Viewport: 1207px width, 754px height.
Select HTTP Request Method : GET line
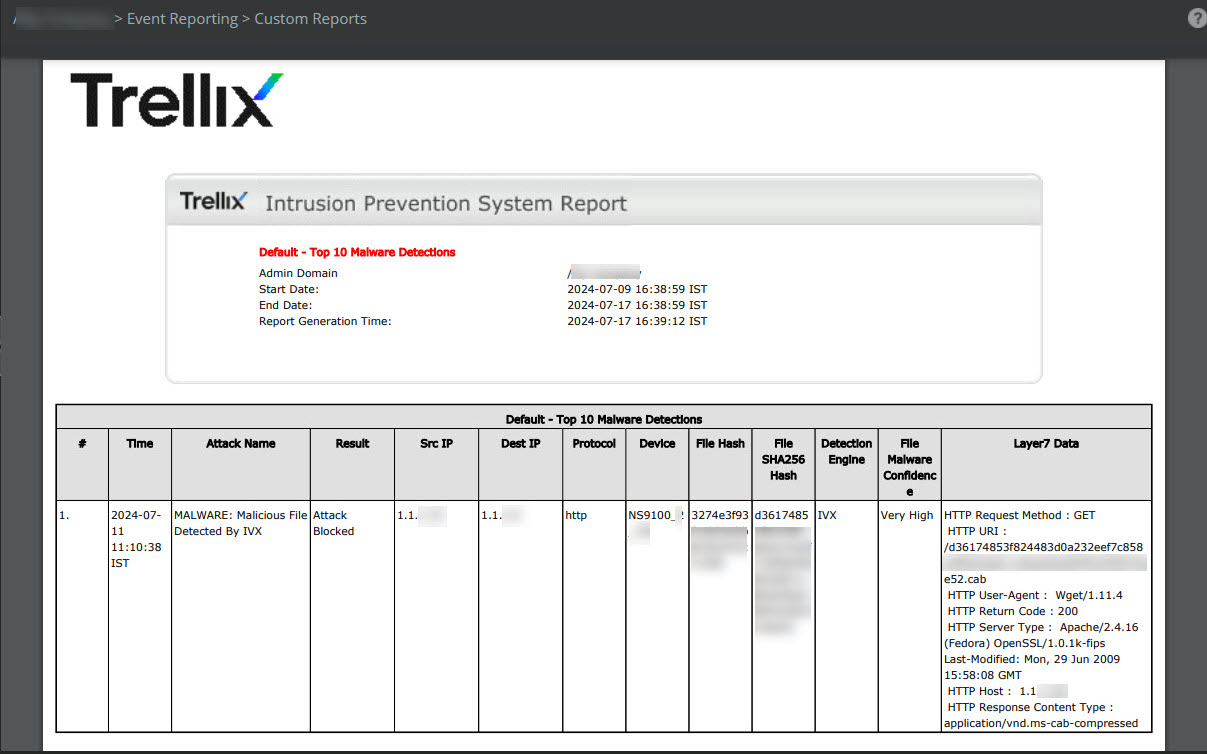pos(1020,515)
